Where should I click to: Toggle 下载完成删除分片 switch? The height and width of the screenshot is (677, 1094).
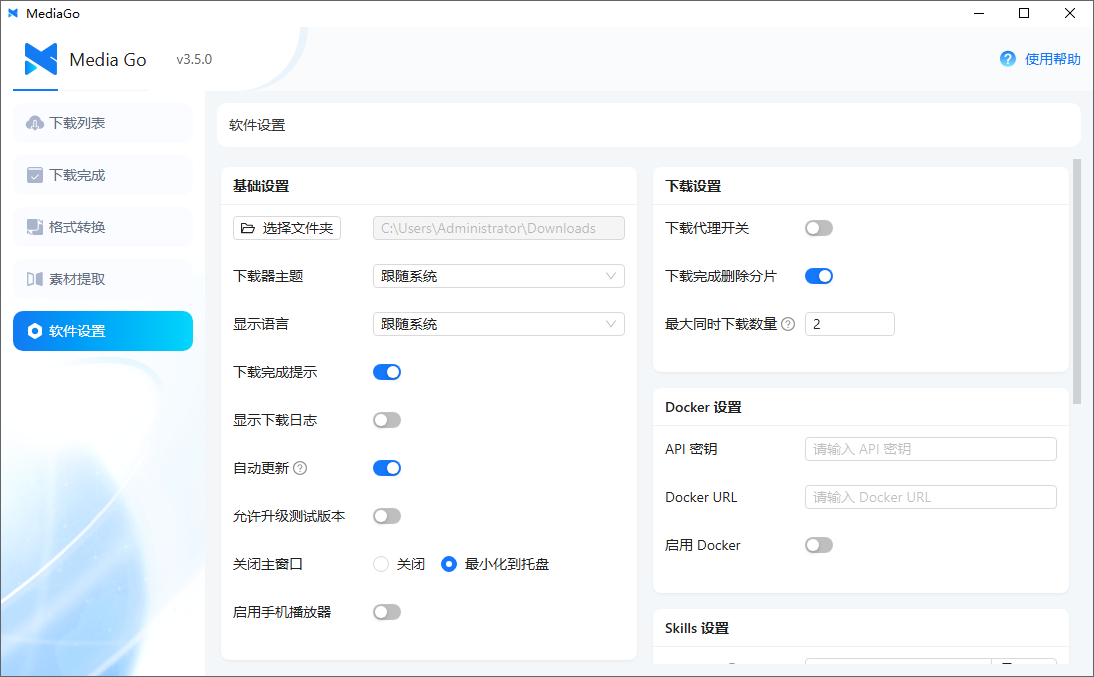click(818, 276)
